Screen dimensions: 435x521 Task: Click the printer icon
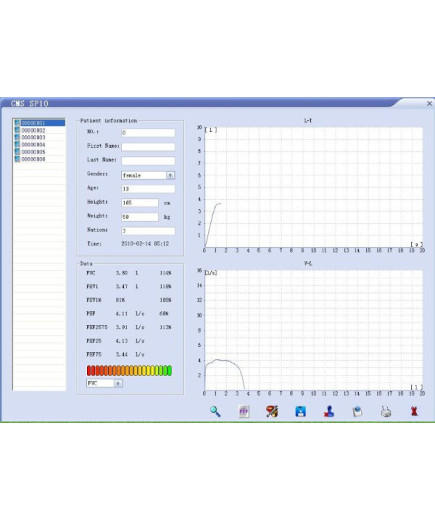click(386, 411)
